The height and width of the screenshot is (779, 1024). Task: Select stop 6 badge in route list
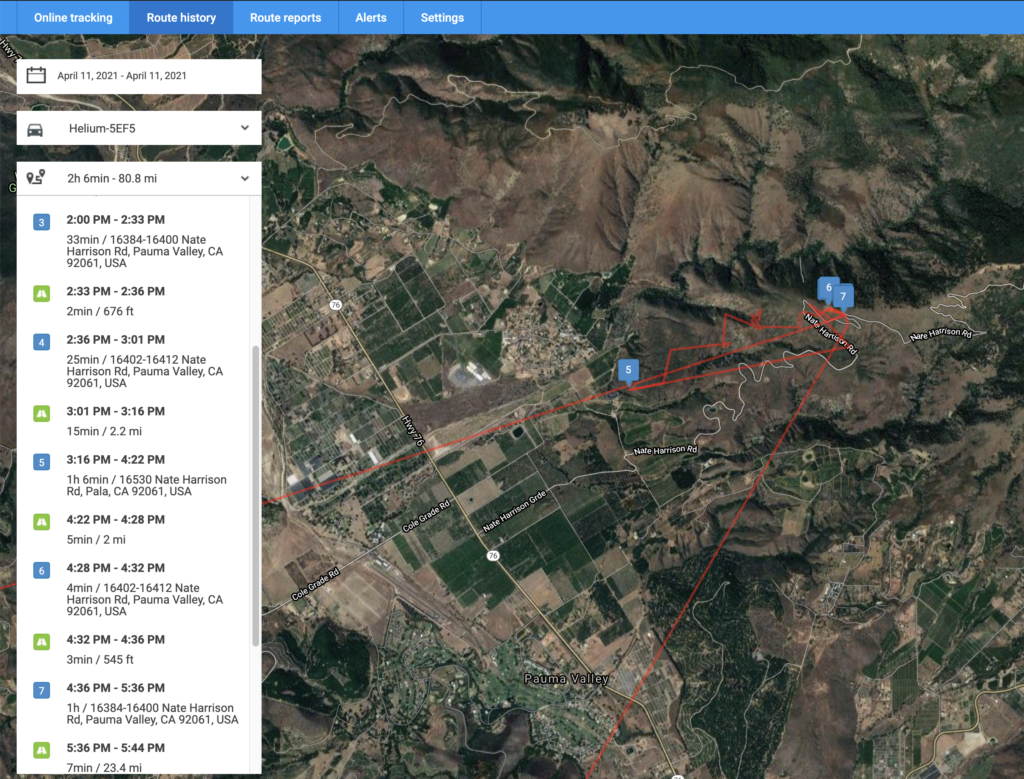[41, 570]
